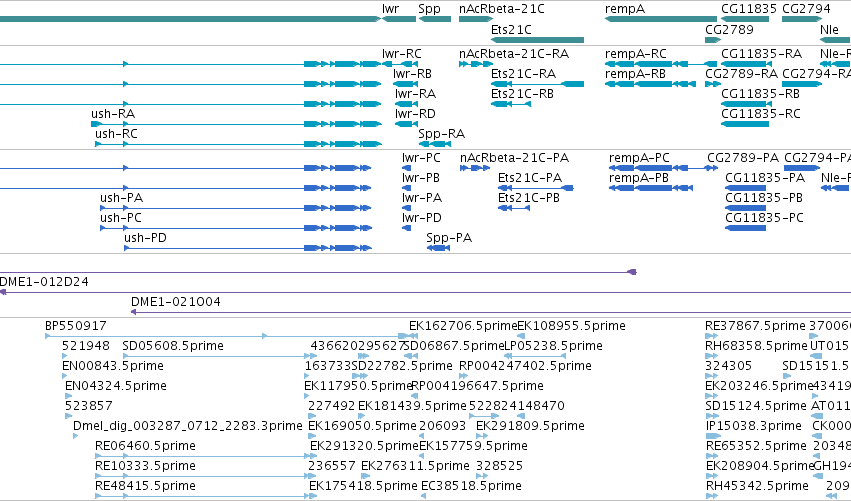Open the rempA-RB transcript label

tap(635, 74)
